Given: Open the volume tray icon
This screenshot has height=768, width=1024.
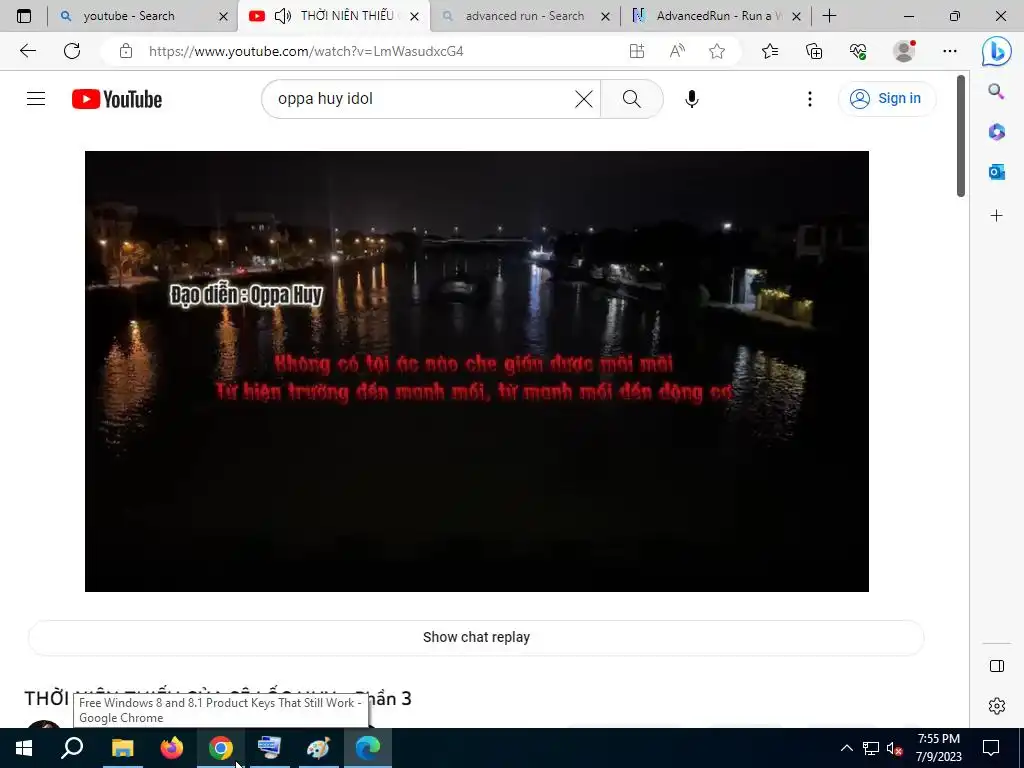Looking at the screenshot, I should tap(894, 748).
